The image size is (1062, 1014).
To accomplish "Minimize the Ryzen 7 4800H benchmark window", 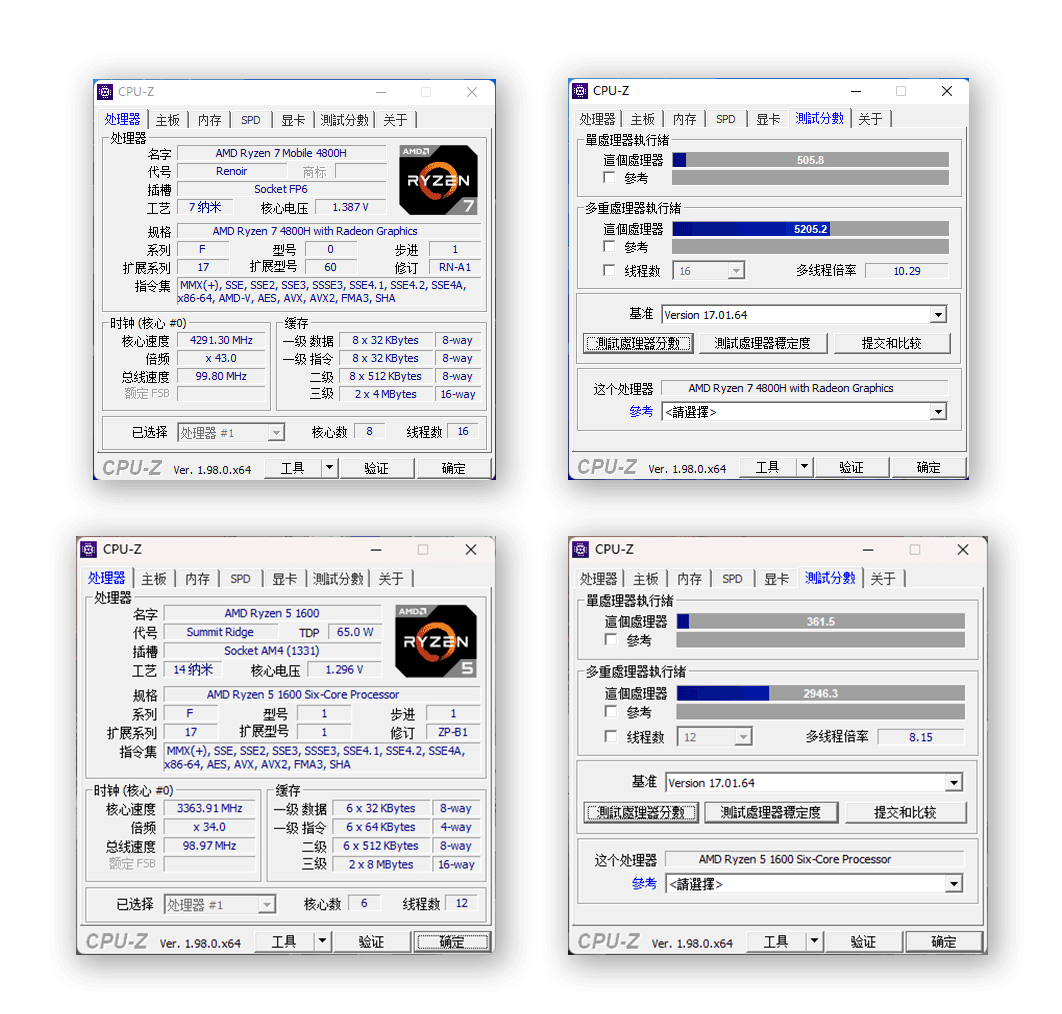I will tap(856, 91).
